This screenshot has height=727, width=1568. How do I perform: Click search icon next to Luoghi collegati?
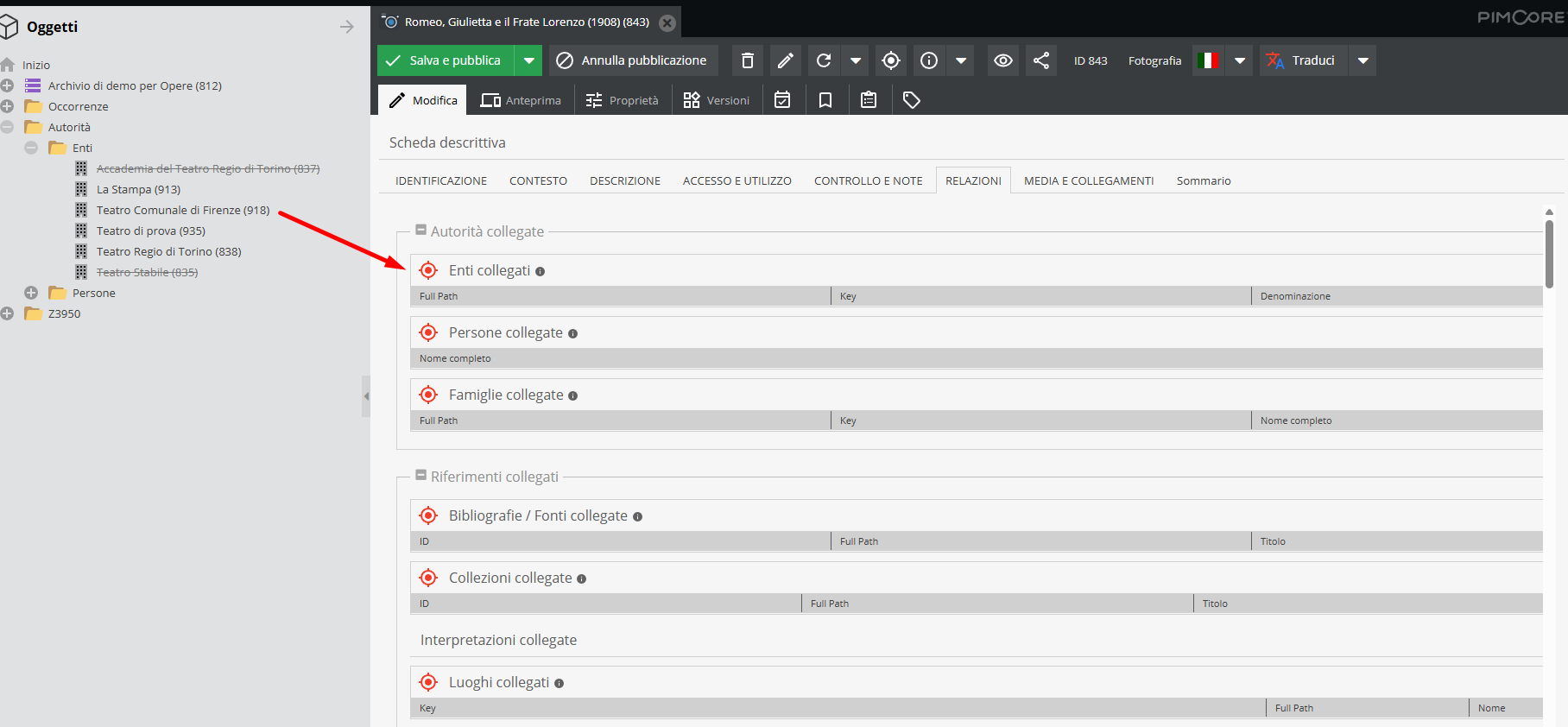(428, 682)
